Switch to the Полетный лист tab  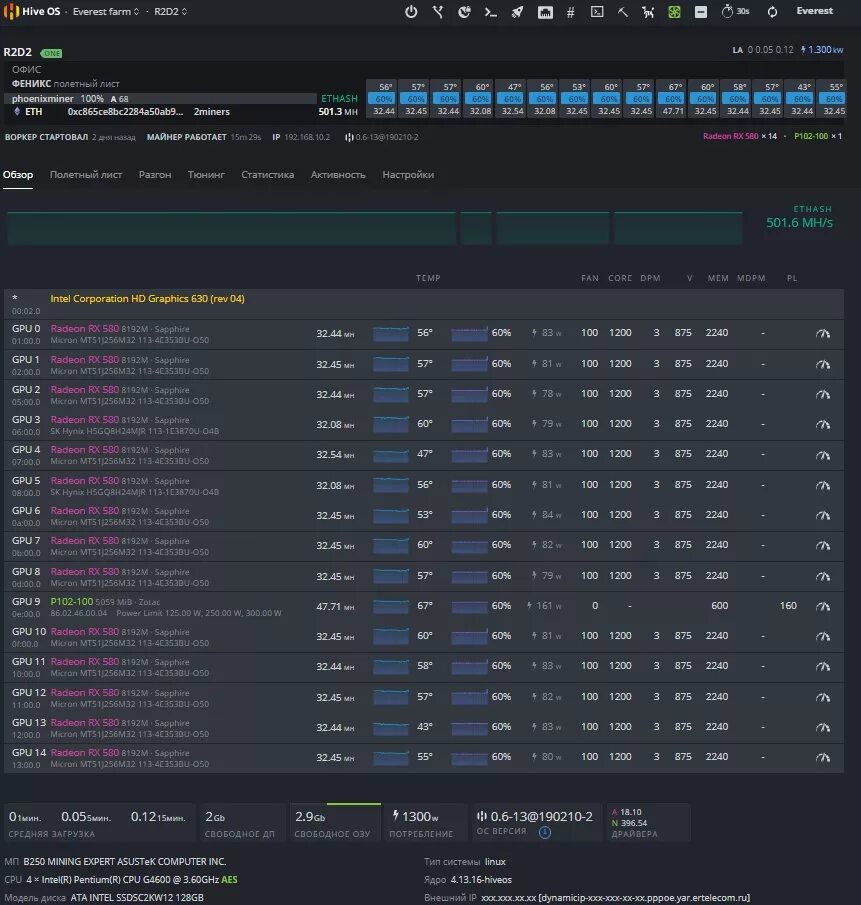coord(85,174)
